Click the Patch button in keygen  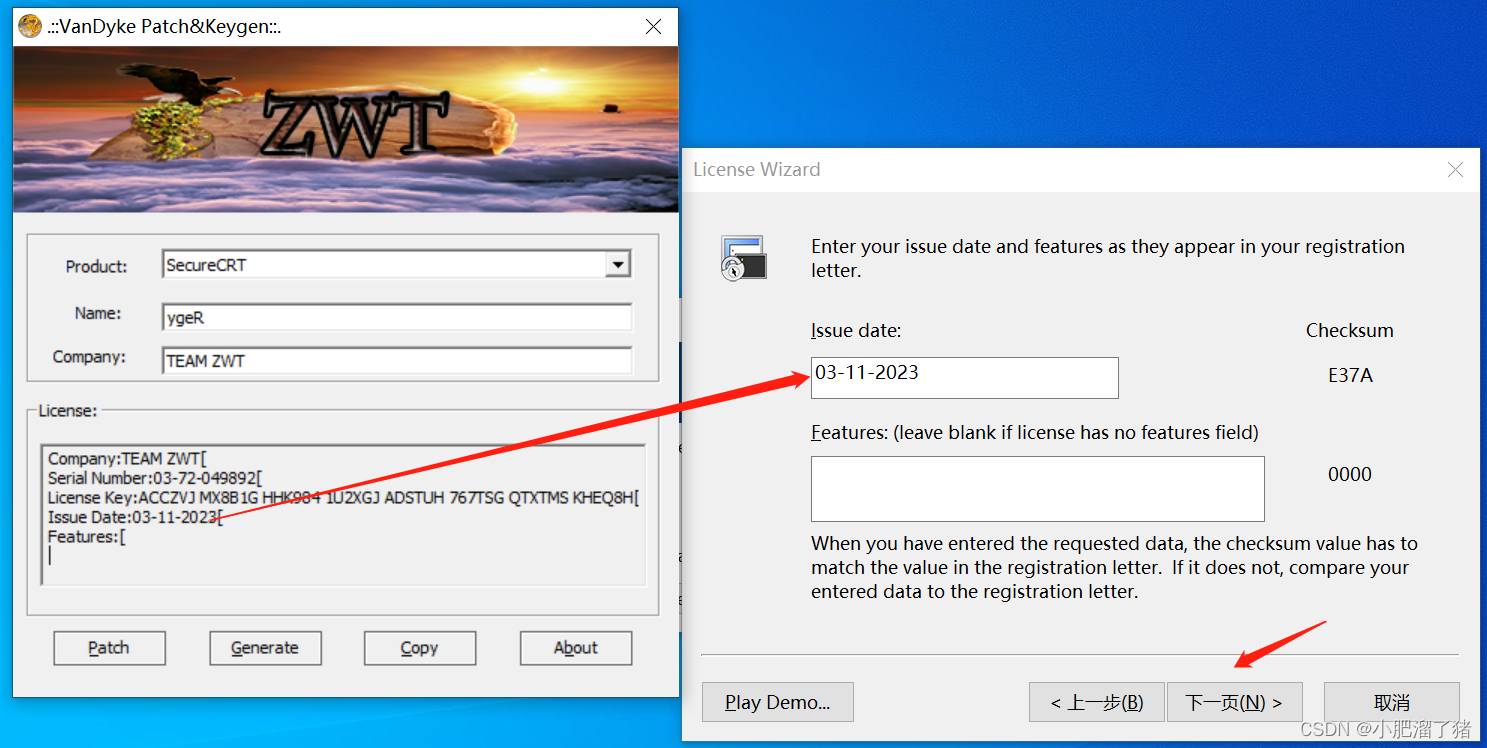pos(109,648)
